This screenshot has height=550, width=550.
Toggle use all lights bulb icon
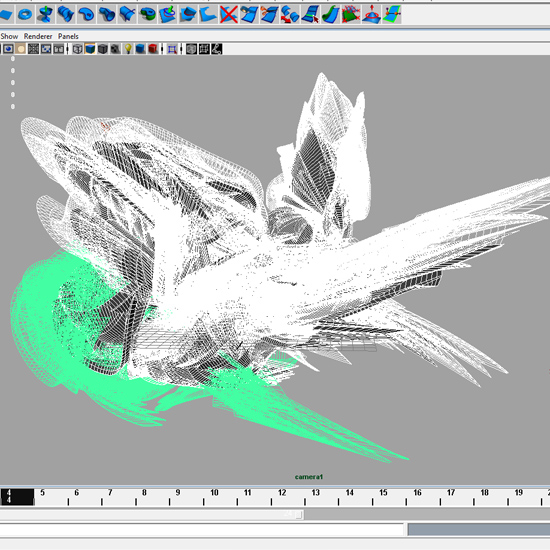pos(128,49)
